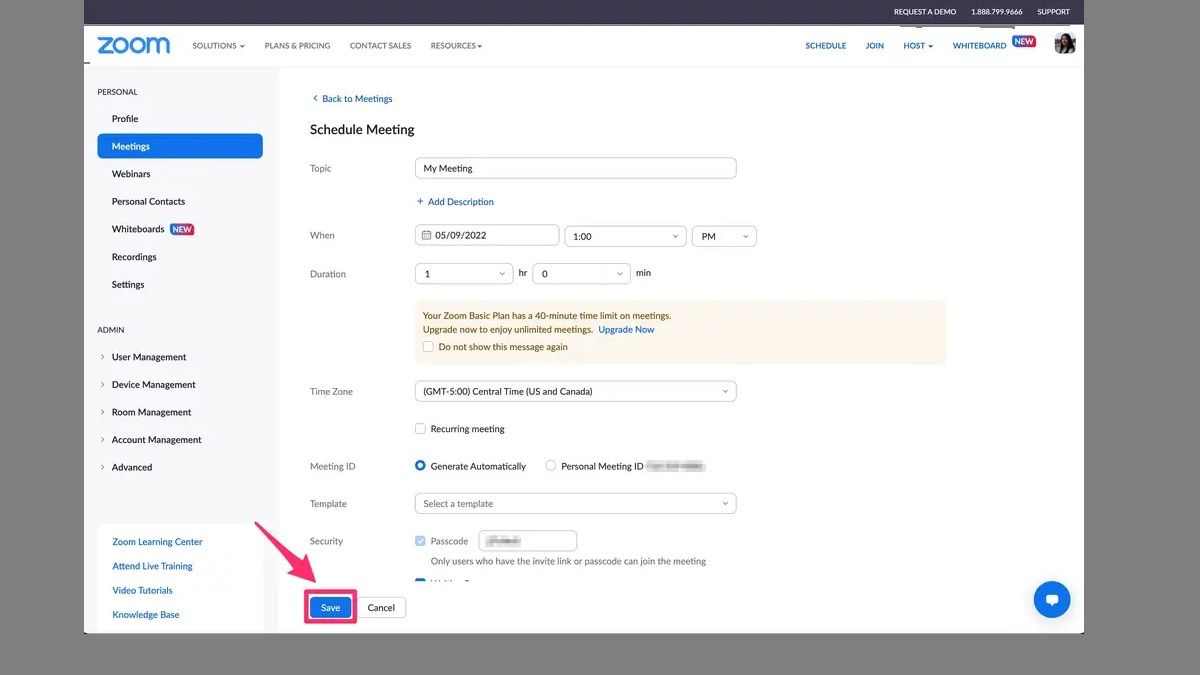Click the calendar icon in date field
This screenshot has height=675, width=1200.
click(x=427, y=235)
